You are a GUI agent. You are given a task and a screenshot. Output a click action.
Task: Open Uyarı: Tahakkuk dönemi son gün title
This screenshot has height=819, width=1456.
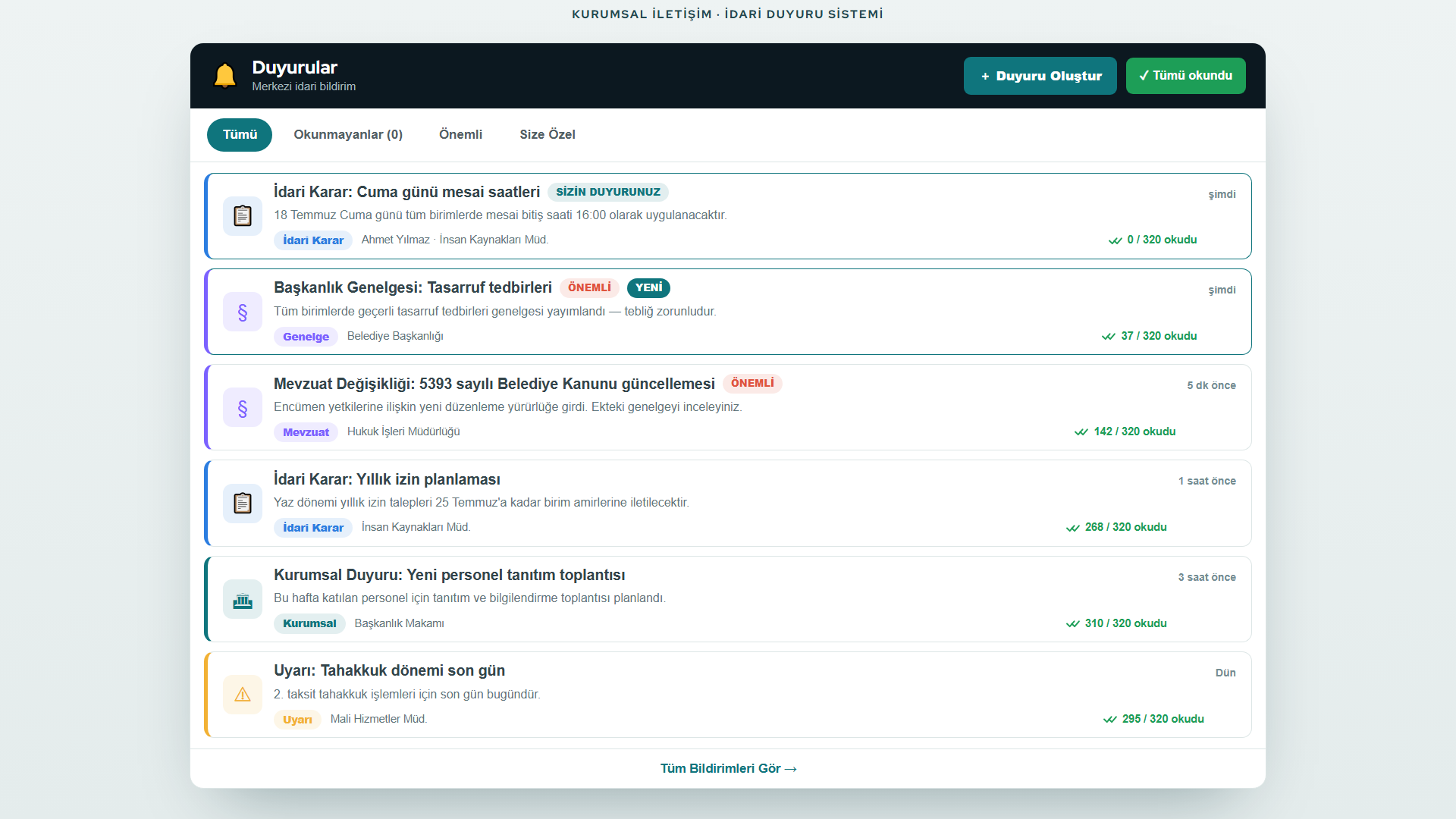pos(389,671)
